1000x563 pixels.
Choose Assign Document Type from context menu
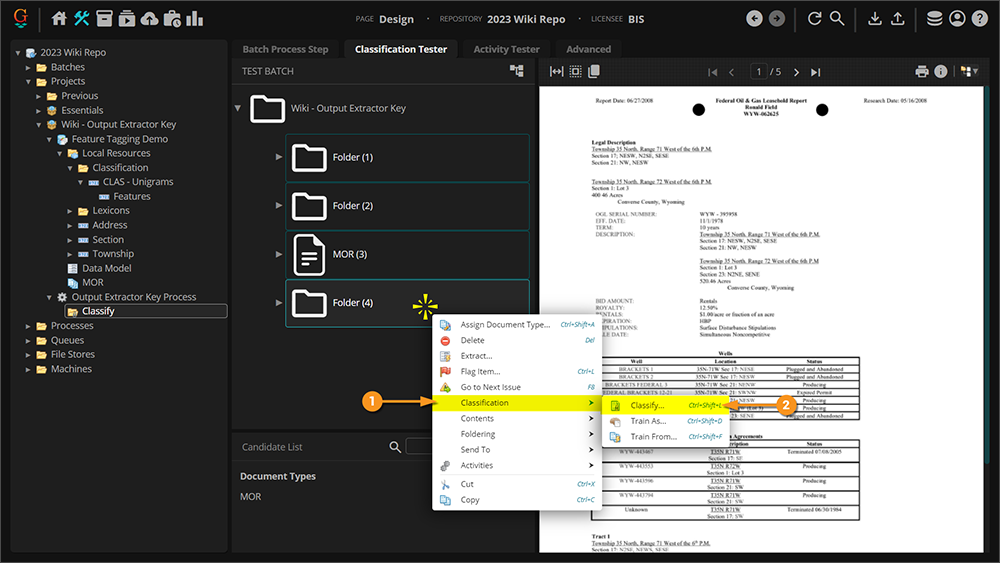504,325
